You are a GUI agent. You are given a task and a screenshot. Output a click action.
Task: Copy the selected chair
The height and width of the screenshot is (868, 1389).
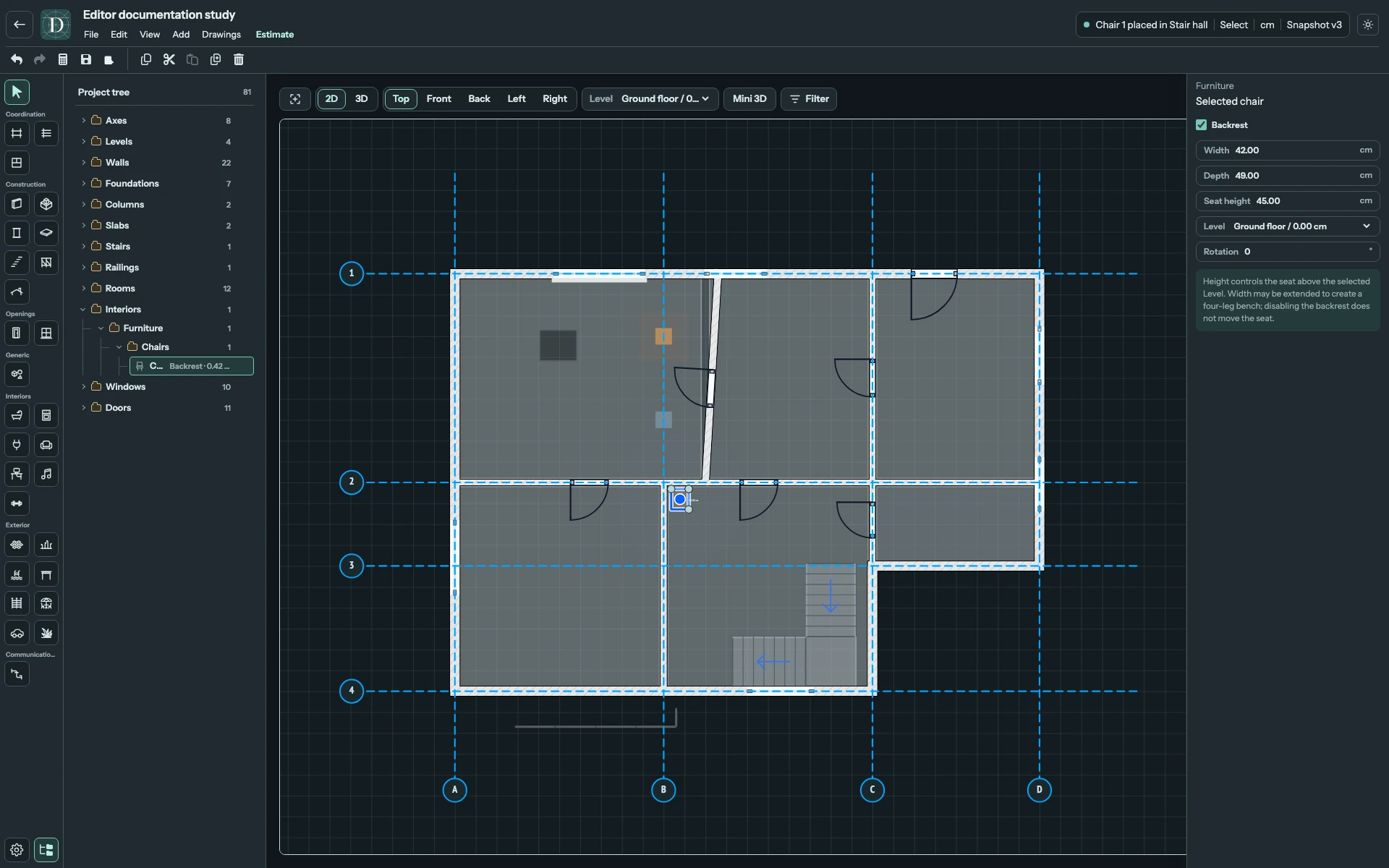[146, 59]
